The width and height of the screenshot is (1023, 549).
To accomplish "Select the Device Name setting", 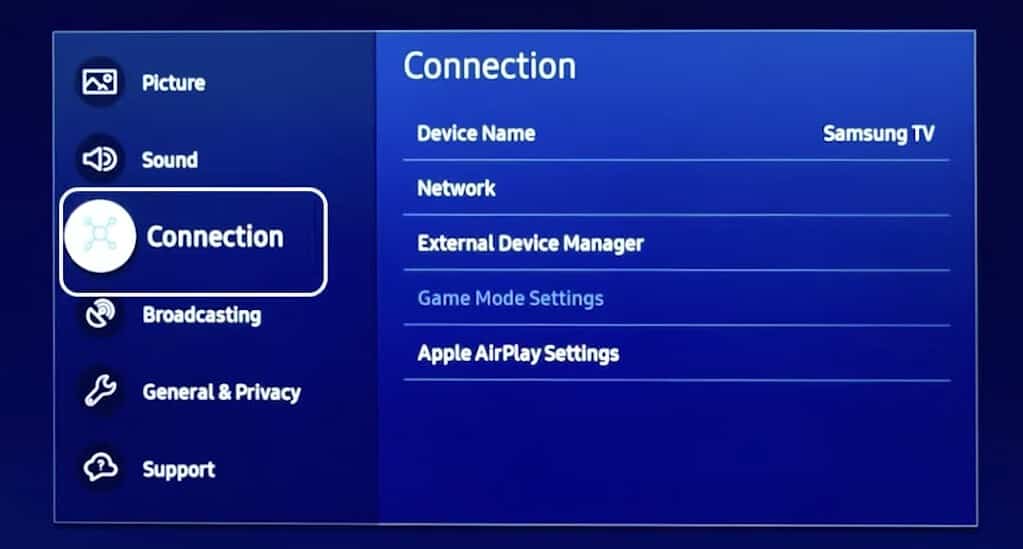I will point(677,133).
